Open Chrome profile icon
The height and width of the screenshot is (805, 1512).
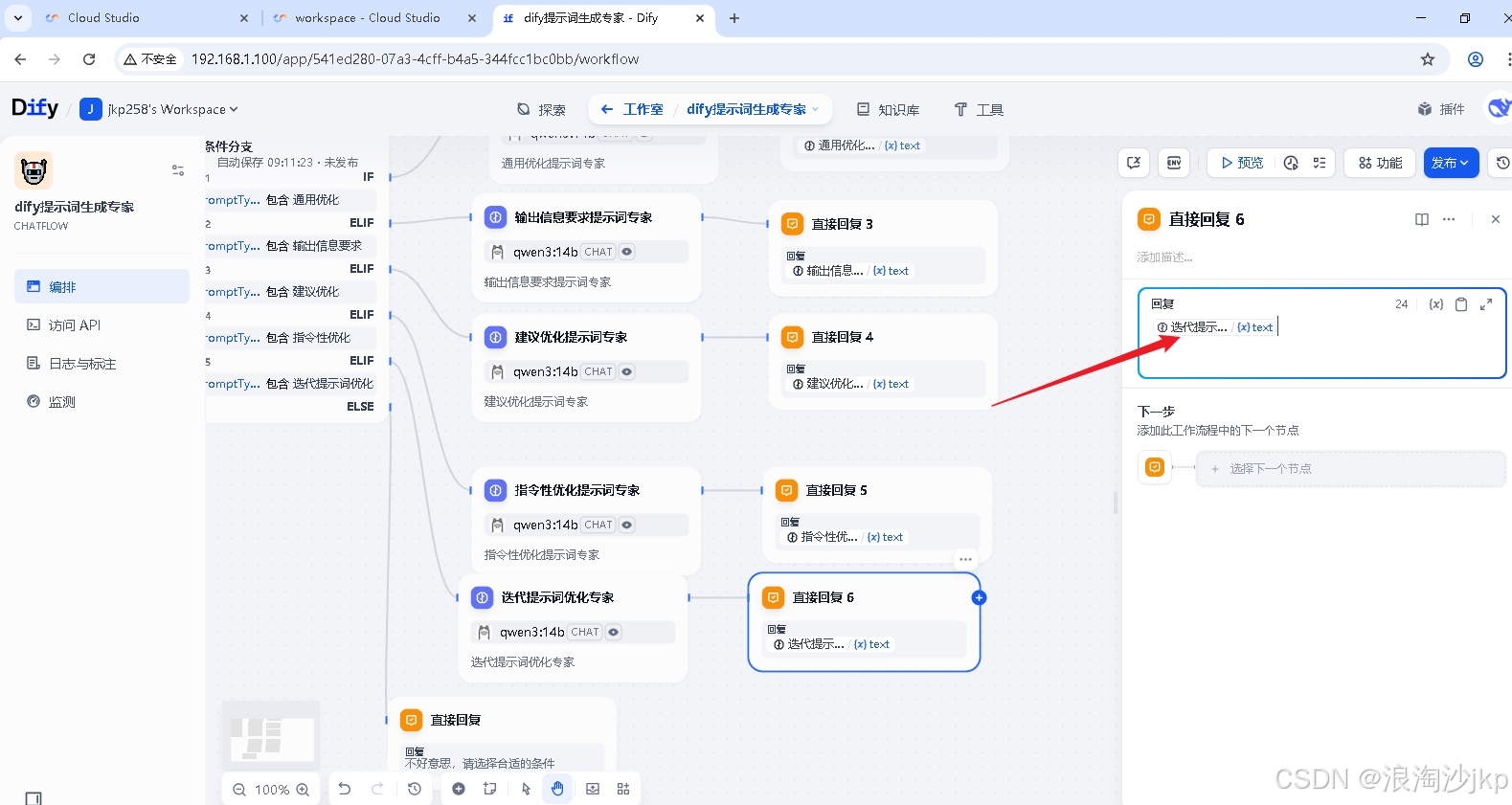pos(1476,59)
